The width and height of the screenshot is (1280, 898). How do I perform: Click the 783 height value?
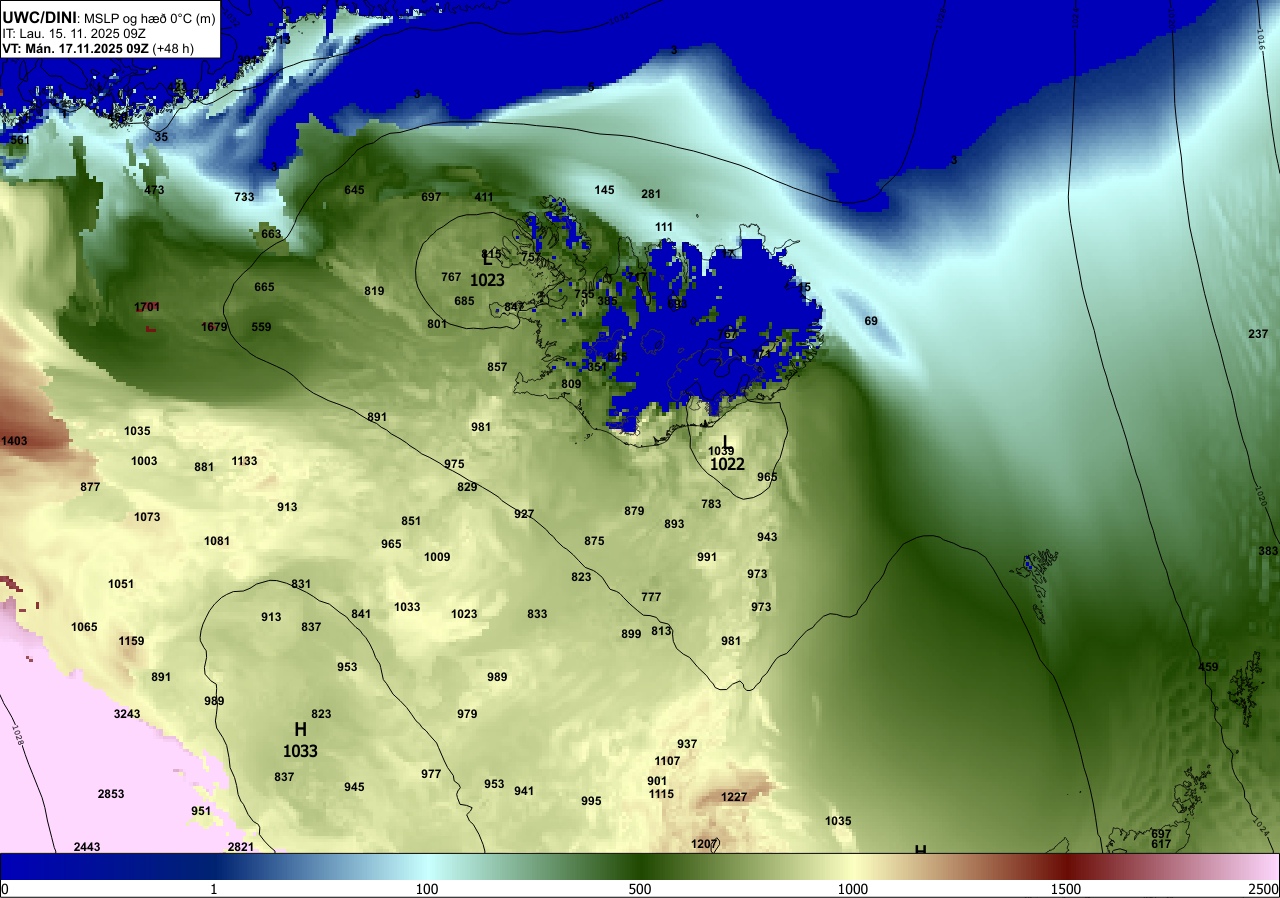pyautogui.click(x=711, y=504)
